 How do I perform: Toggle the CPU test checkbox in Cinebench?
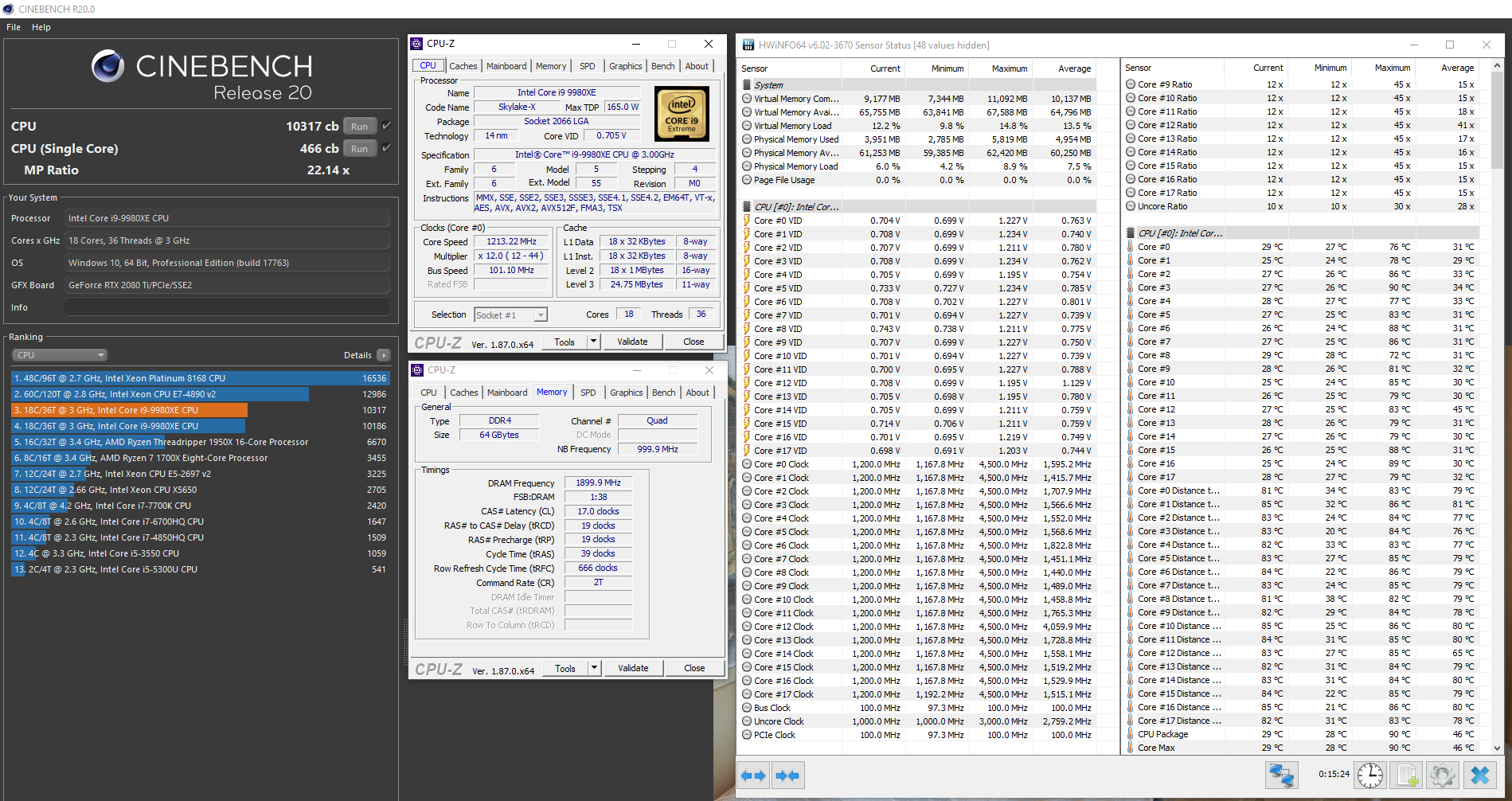(386, 126)
